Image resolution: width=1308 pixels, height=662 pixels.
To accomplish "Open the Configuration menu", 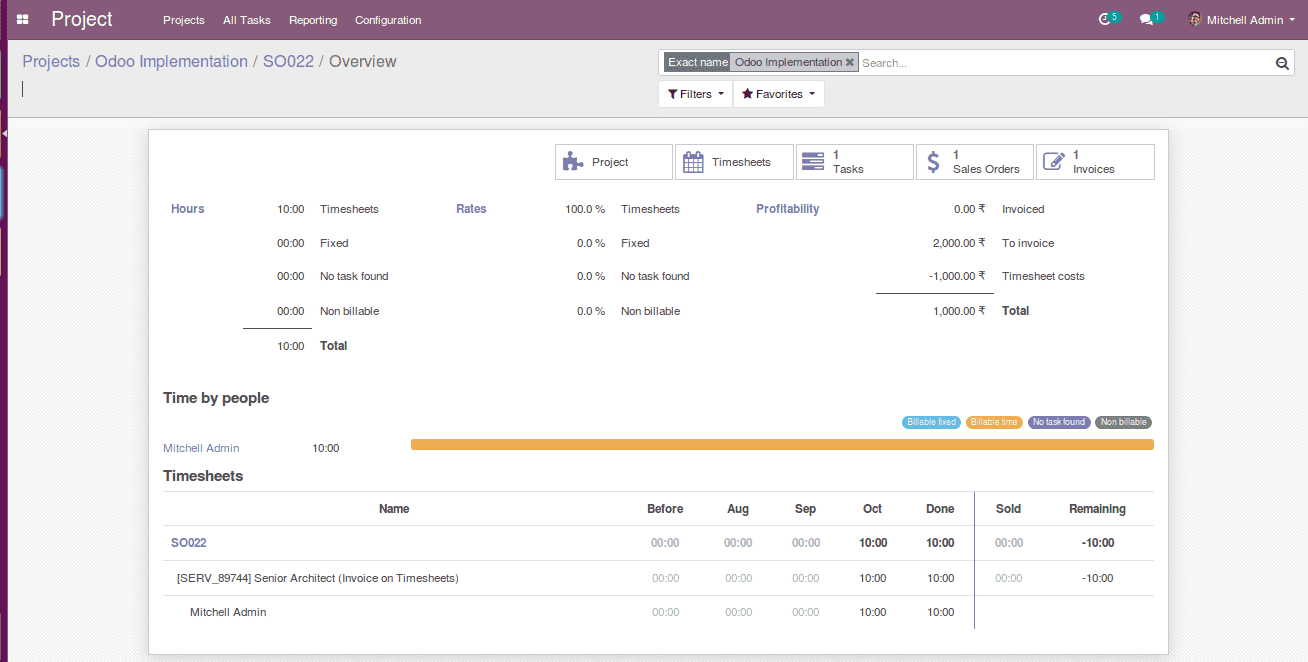I will tap(388, 20).
